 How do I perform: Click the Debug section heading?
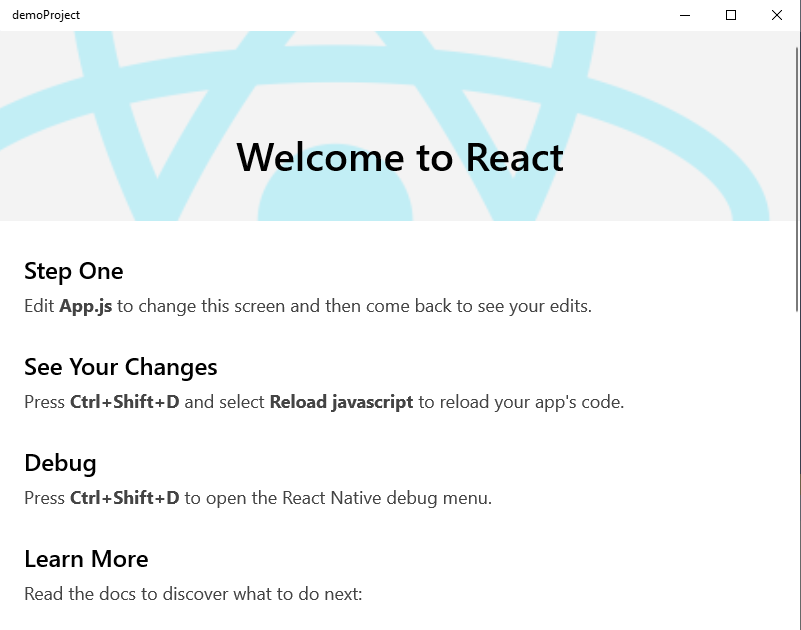pos(60,463)
